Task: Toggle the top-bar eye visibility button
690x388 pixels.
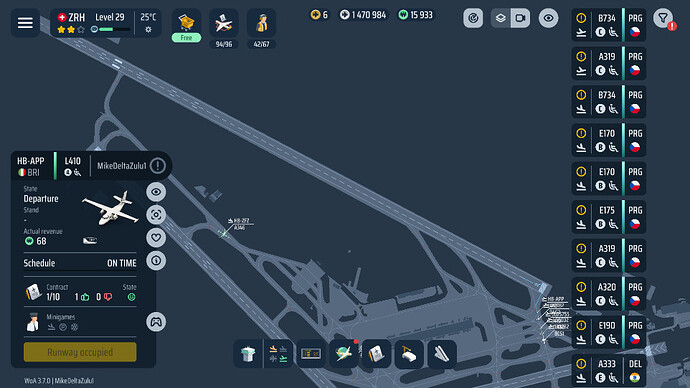Action: [548, 18]
